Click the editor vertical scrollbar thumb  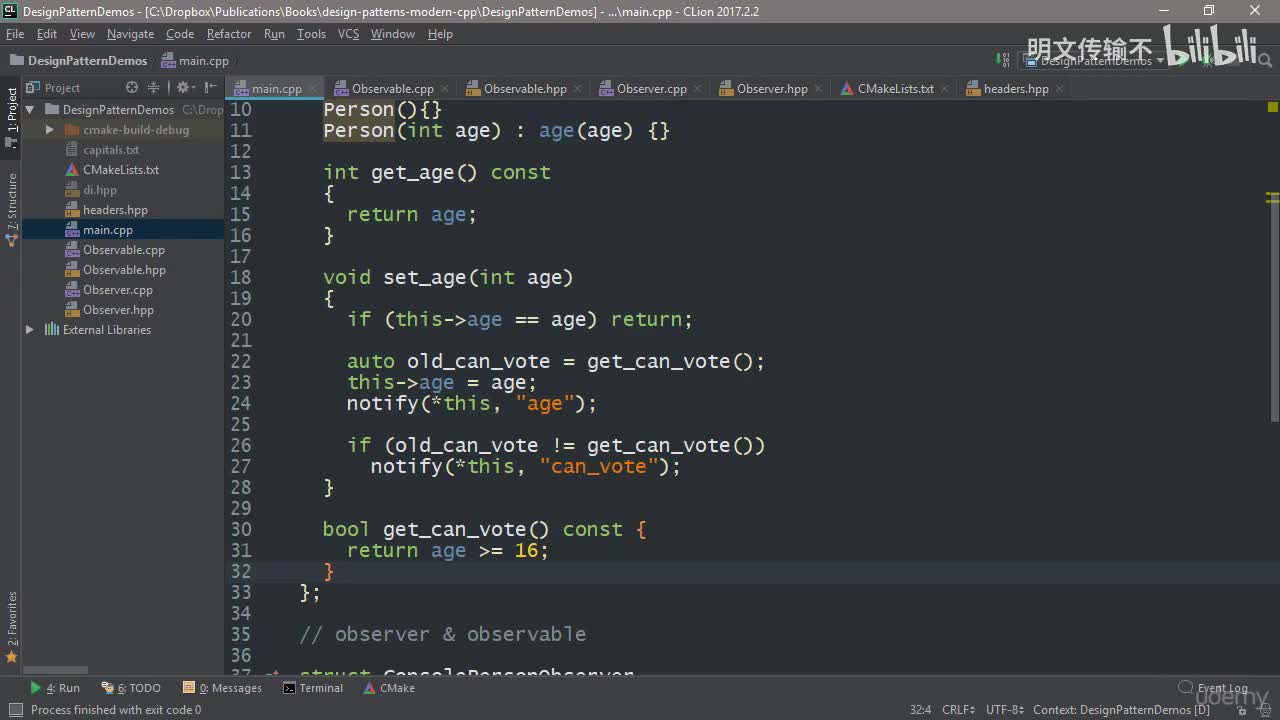click(1273, 308)
